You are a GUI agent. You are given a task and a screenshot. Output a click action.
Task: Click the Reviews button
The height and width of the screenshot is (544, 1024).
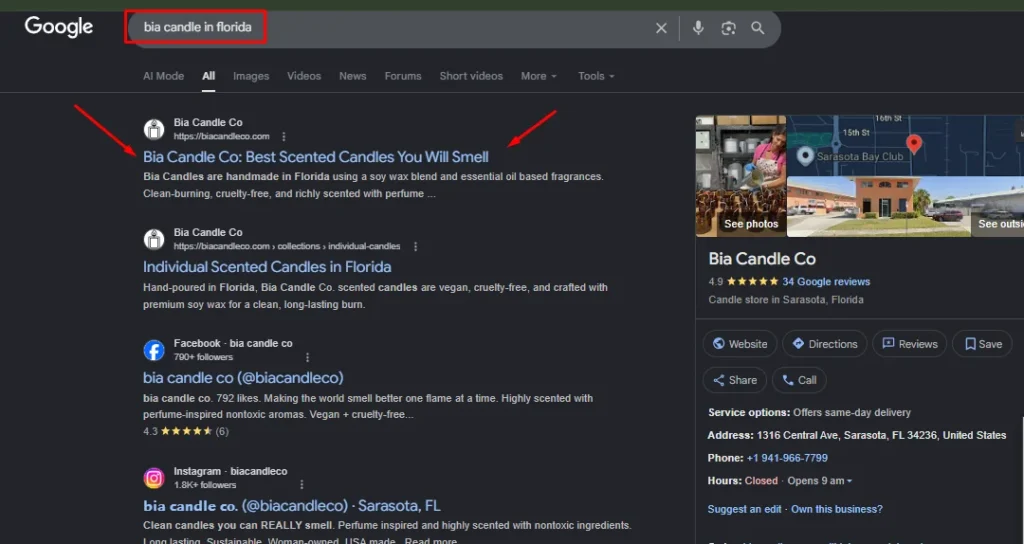pos(910,344)
